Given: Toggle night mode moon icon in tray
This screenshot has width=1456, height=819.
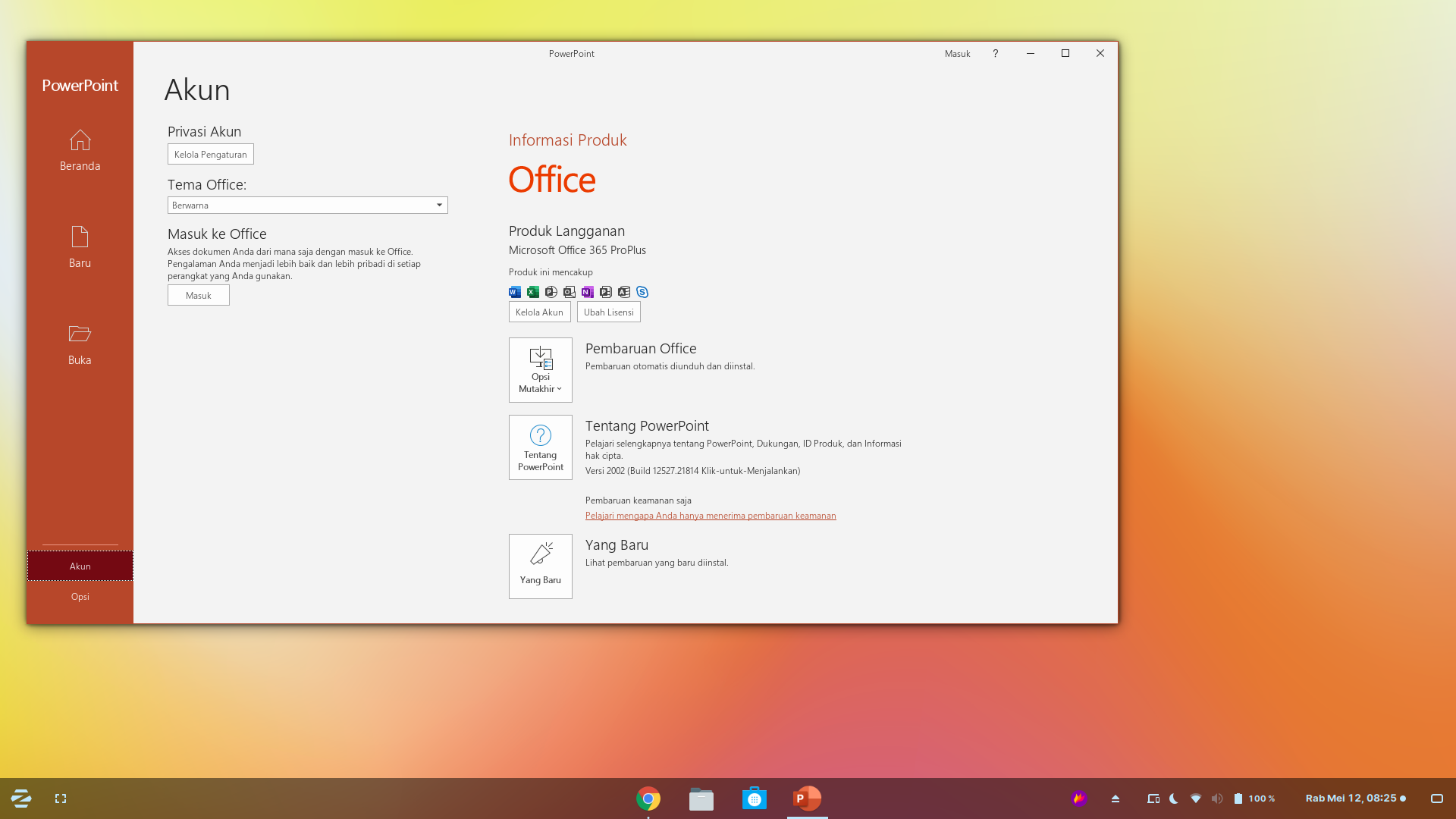Looking at the screenshot, I should (x=1174, y=799).
